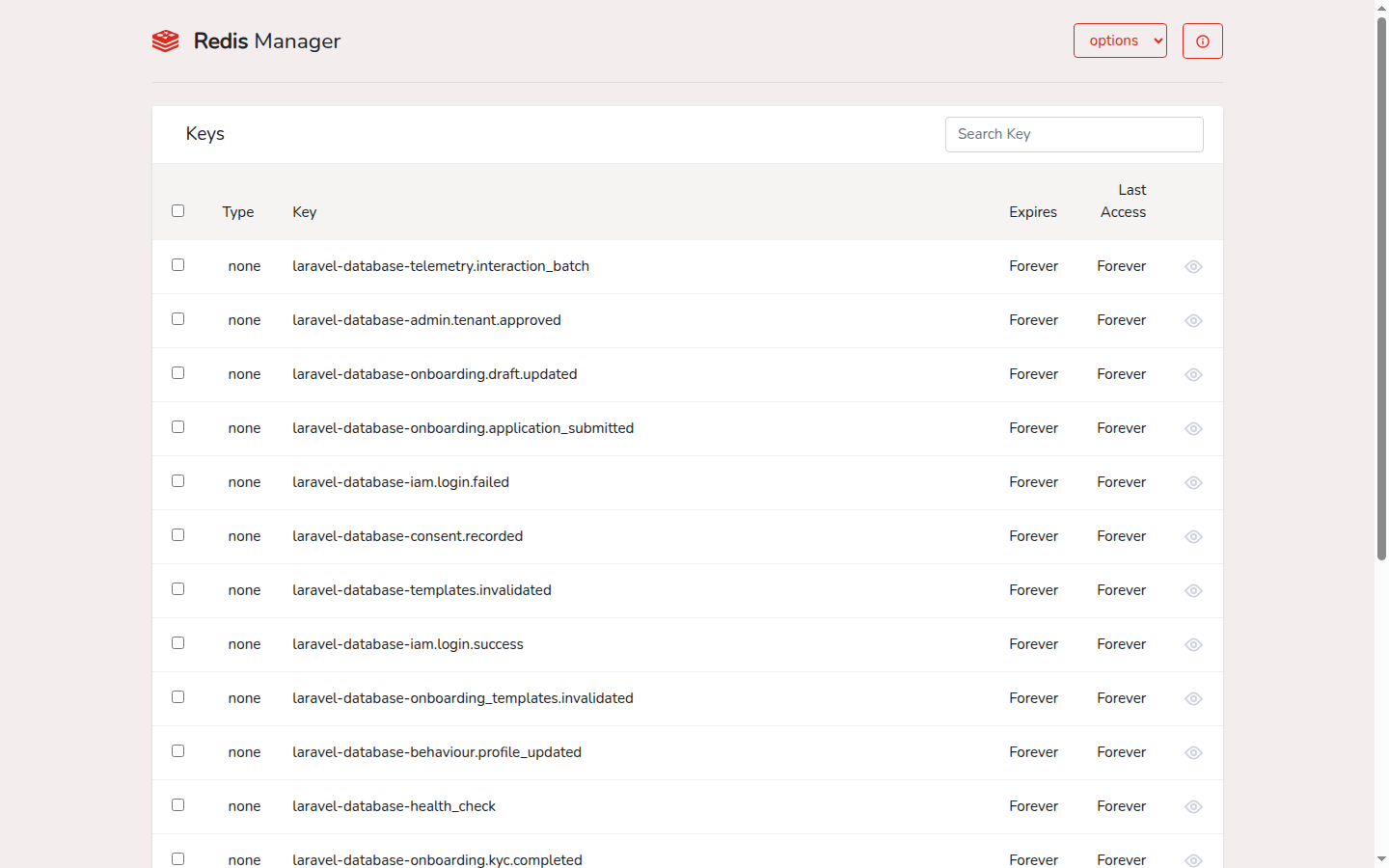Select checkbox for onboarding.draft.updated
1389x868 pixels.
[x=177, y=372]
